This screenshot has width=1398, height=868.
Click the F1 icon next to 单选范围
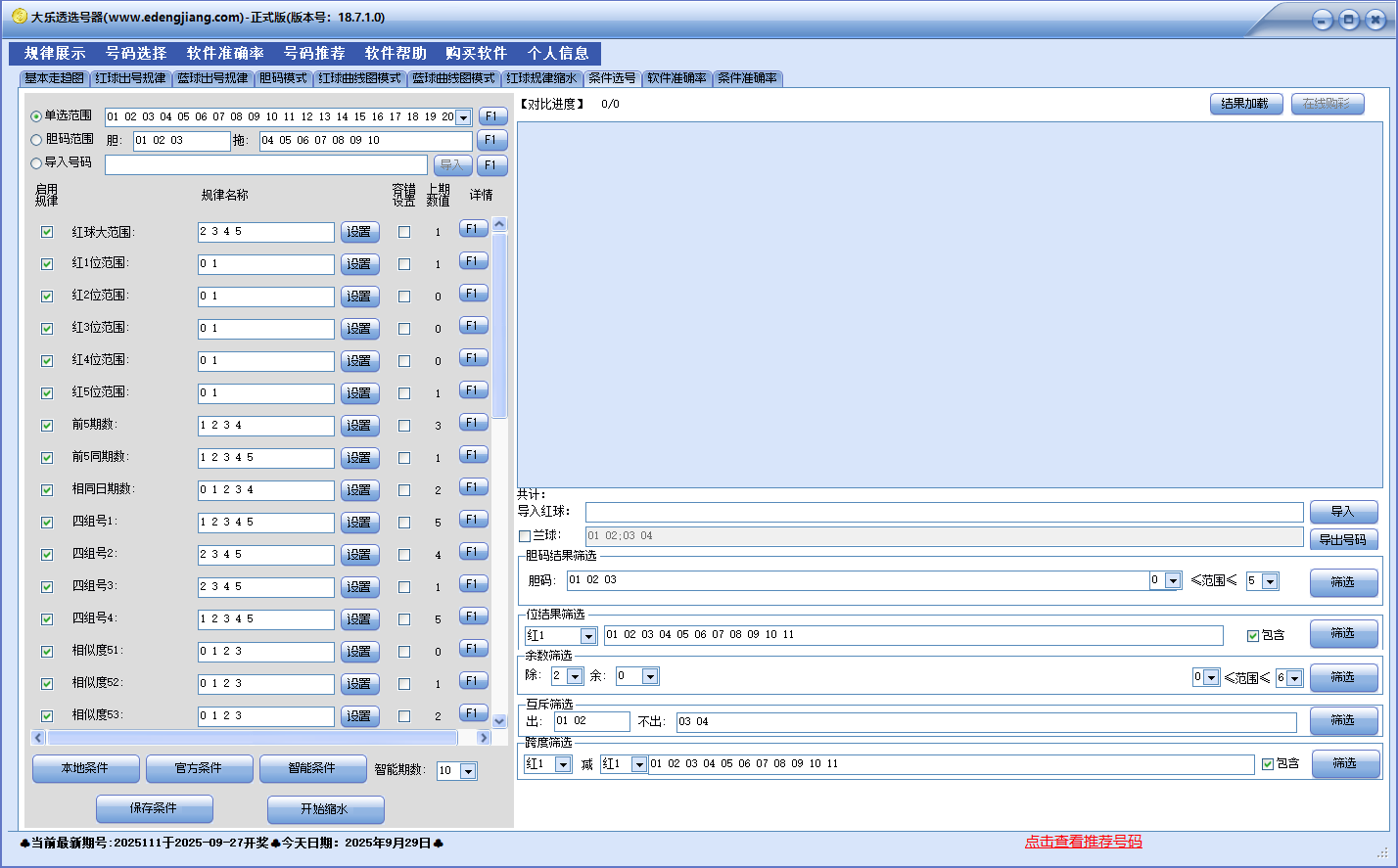point(492,116)
